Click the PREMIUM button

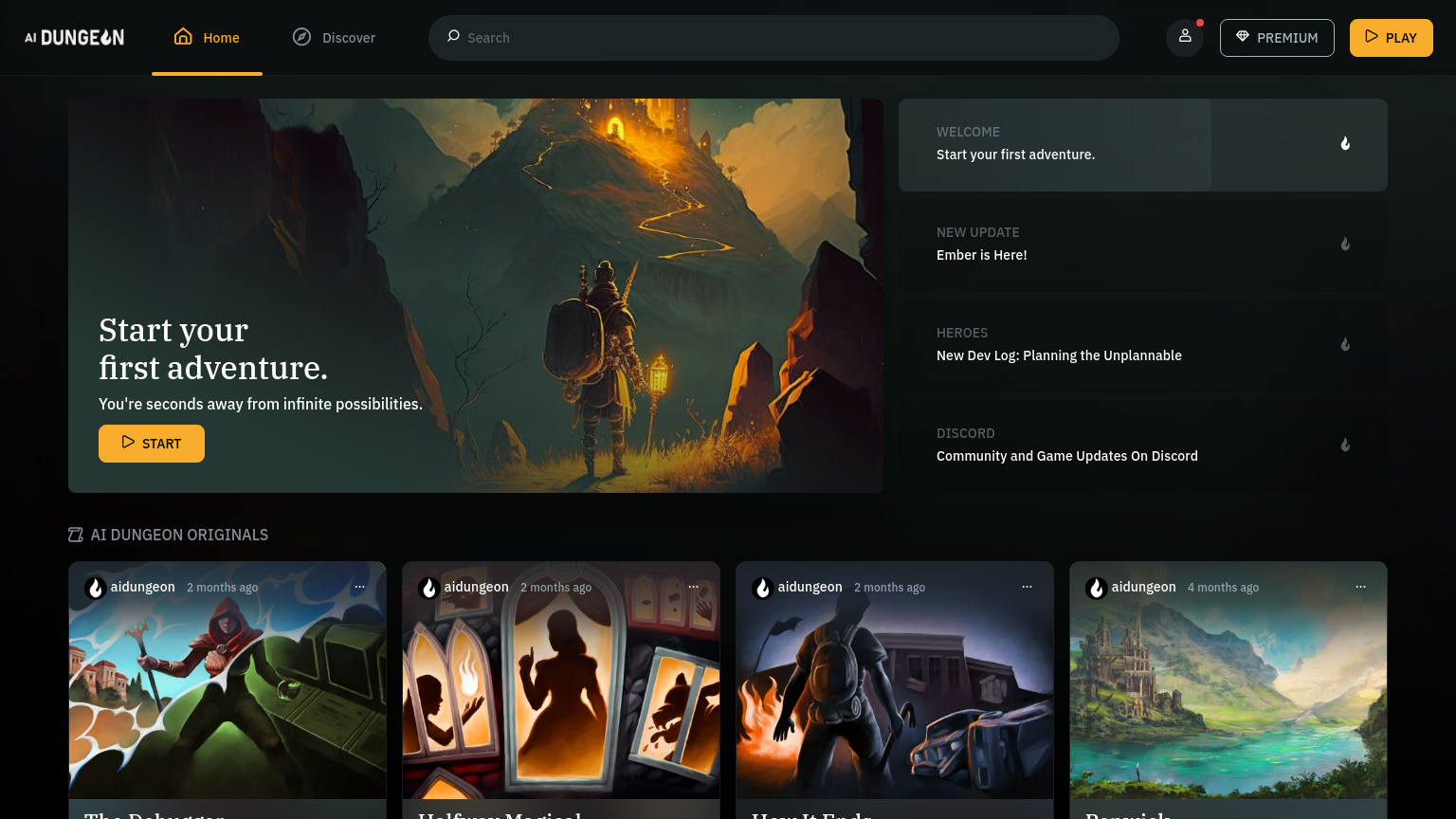1276,38
